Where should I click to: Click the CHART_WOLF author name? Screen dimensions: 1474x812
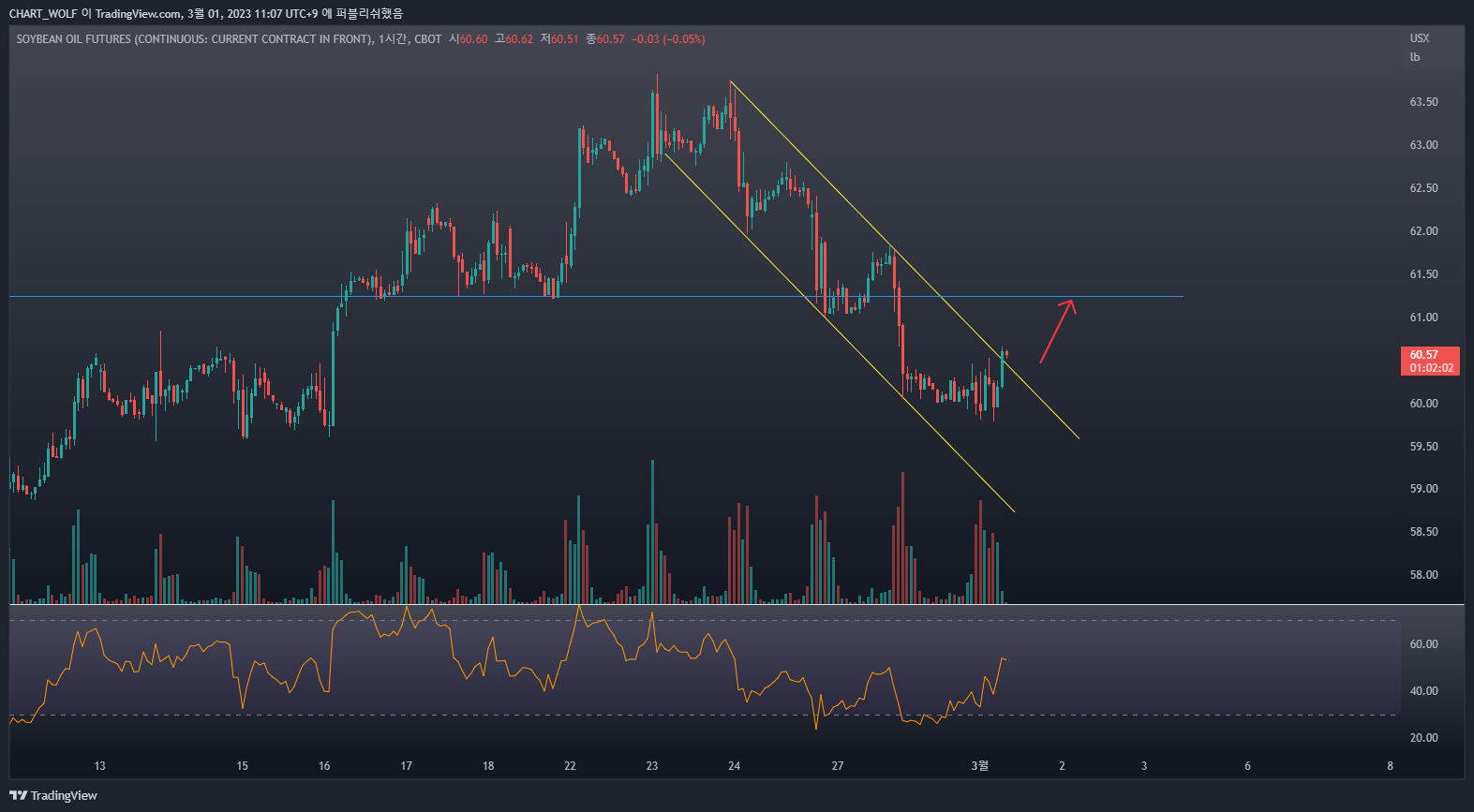(x=43, y=13)
